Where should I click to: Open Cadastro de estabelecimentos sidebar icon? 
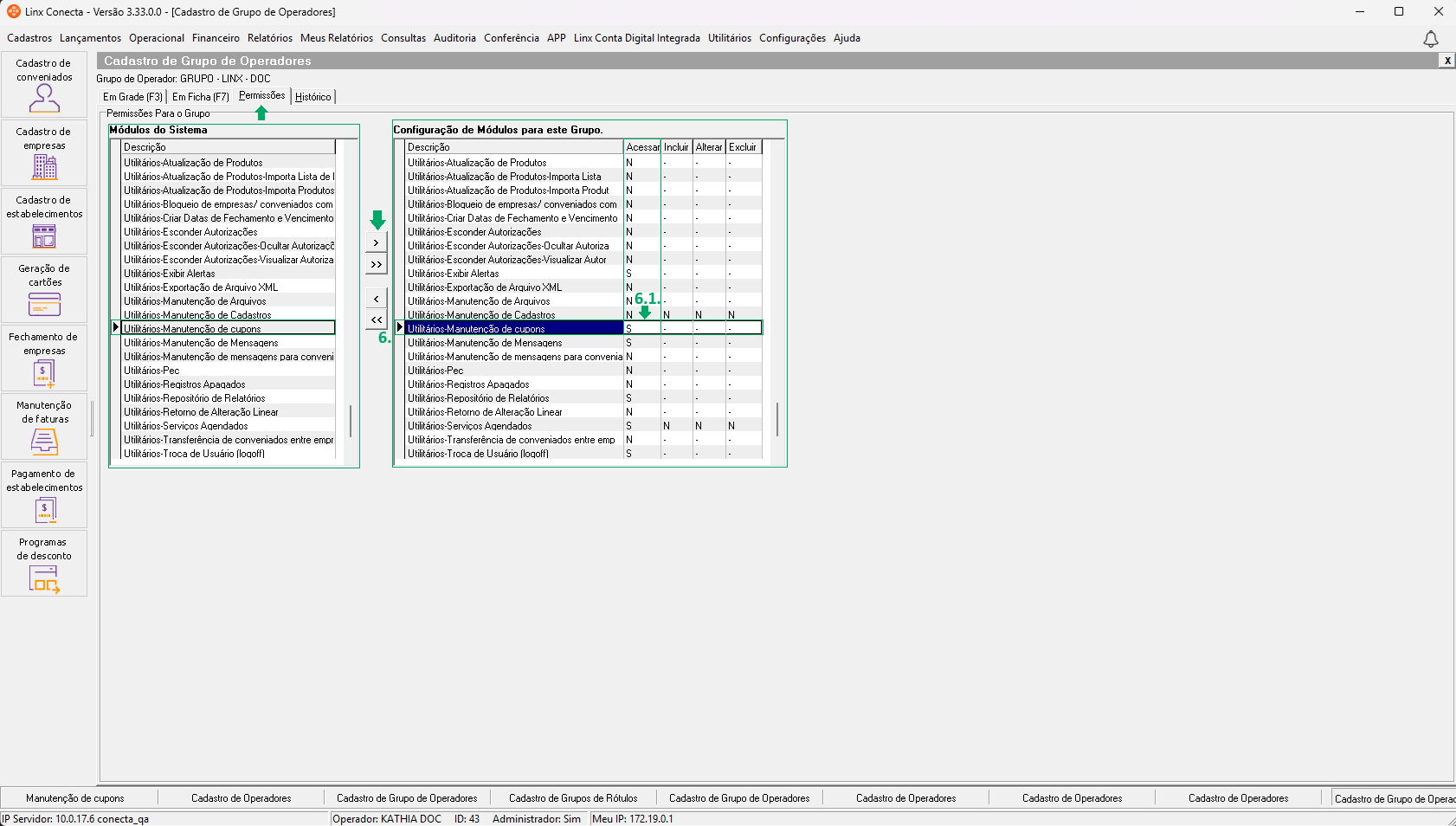point(44,222)
